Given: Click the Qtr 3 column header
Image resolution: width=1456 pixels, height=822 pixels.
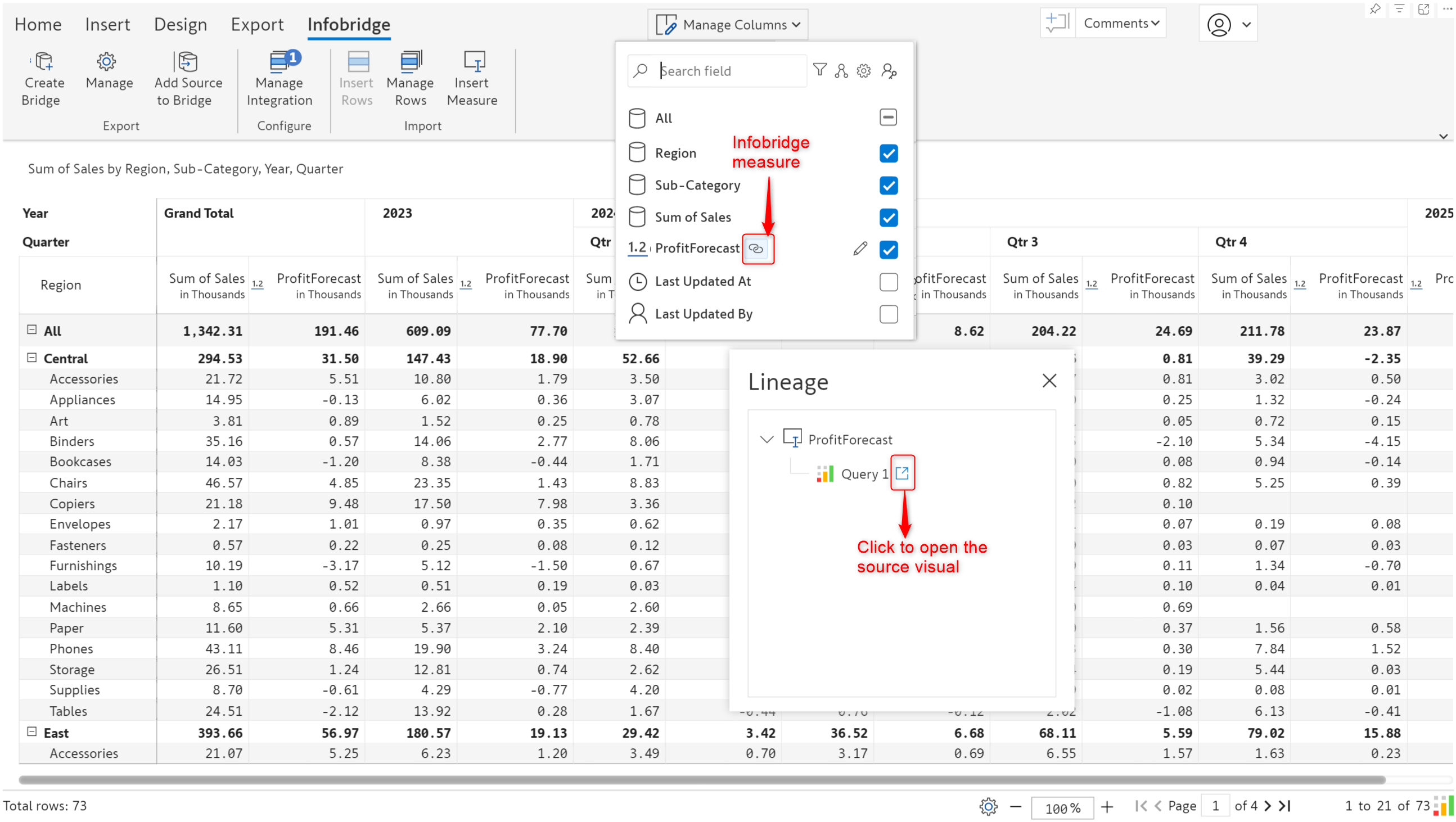Looking at the screenshot, I should point(1022,242).
